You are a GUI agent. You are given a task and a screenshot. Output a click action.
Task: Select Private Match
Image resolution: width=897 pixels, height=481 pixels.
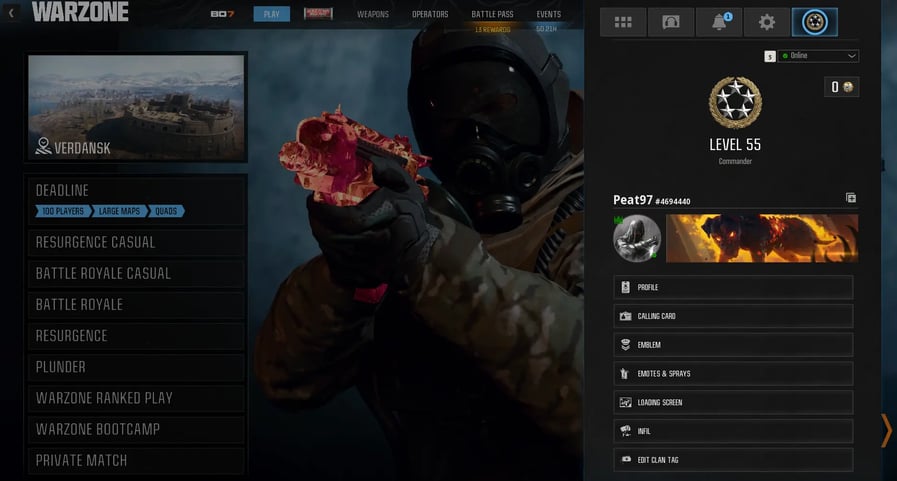[x=137, y=460]
